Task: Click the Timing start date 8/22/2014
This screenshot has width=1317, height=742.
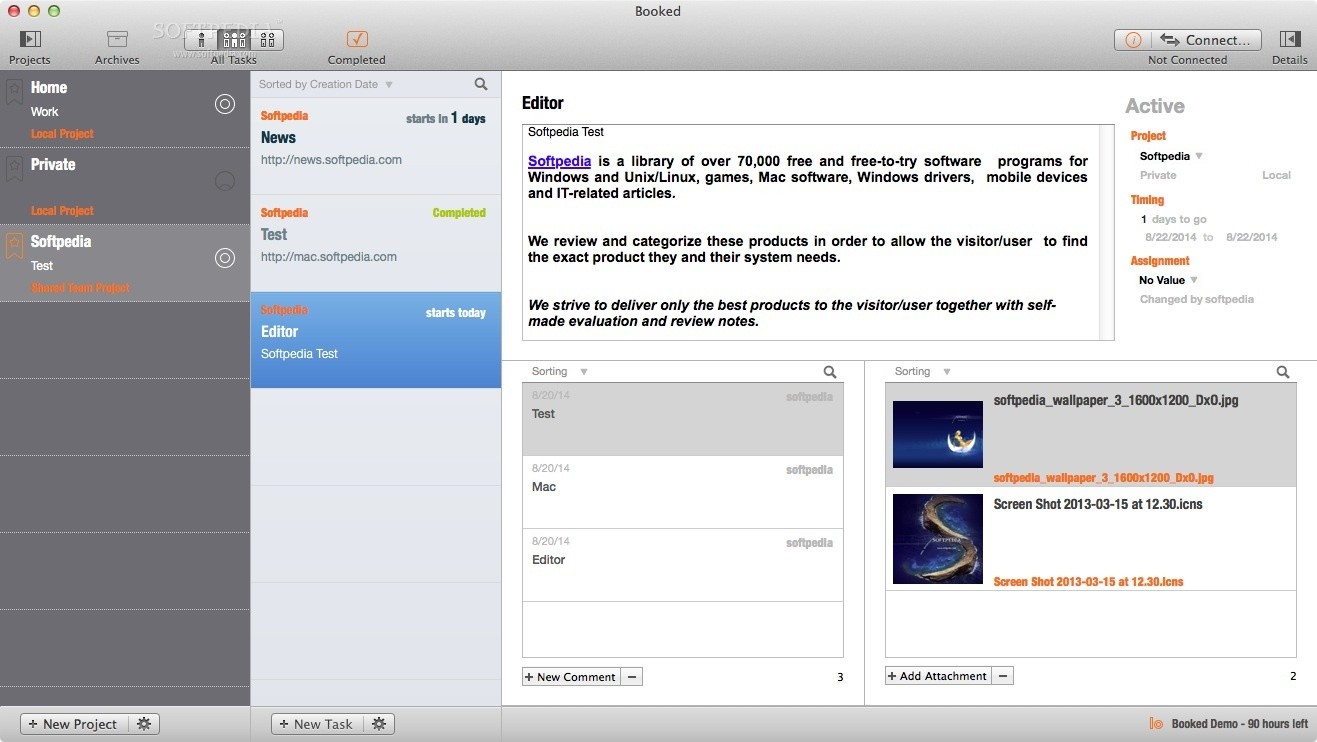Action: pyautogui.click(x=1170, y=237)
